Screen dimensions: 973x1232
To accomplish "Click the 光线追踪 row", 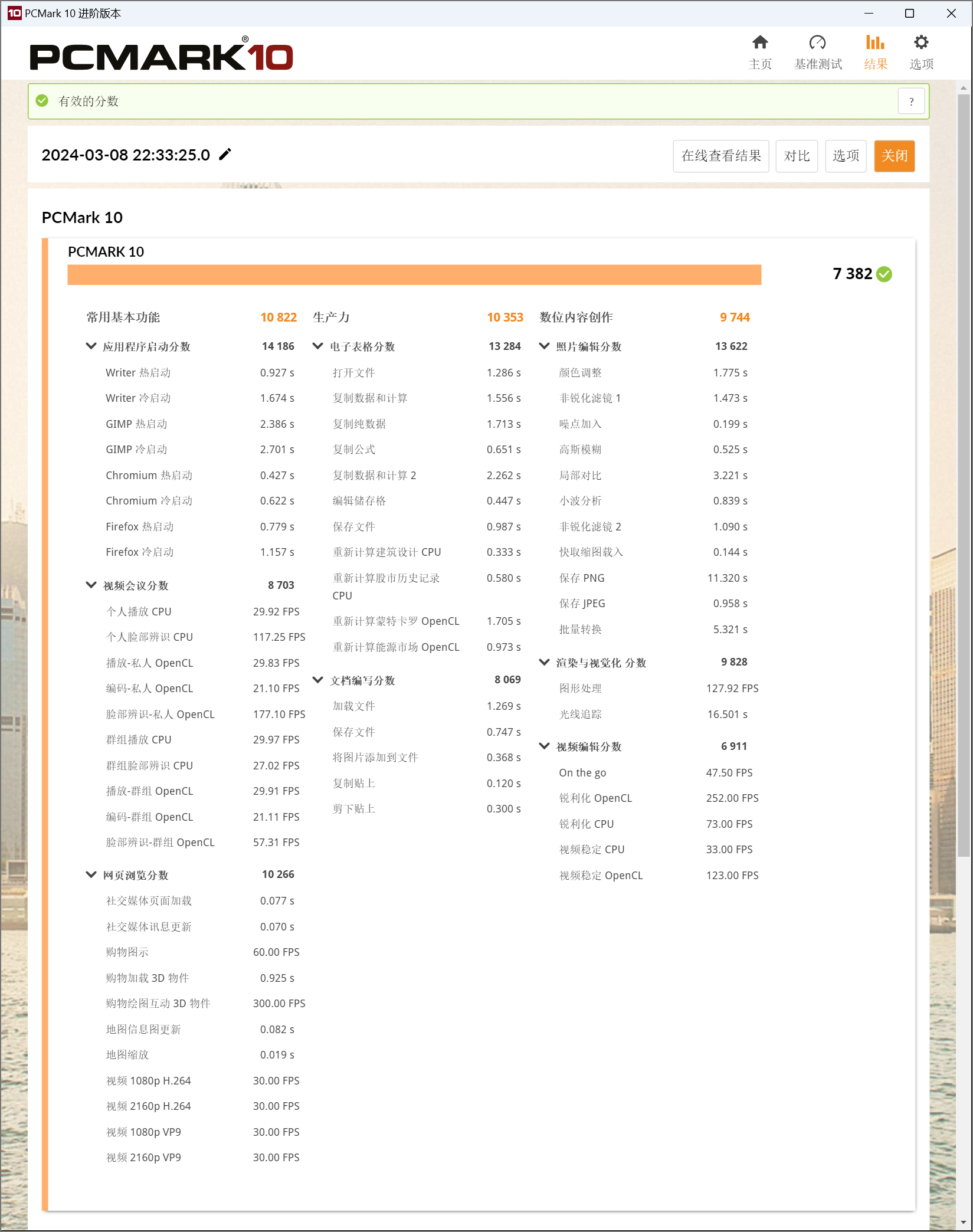I will [x=653, y=715].
